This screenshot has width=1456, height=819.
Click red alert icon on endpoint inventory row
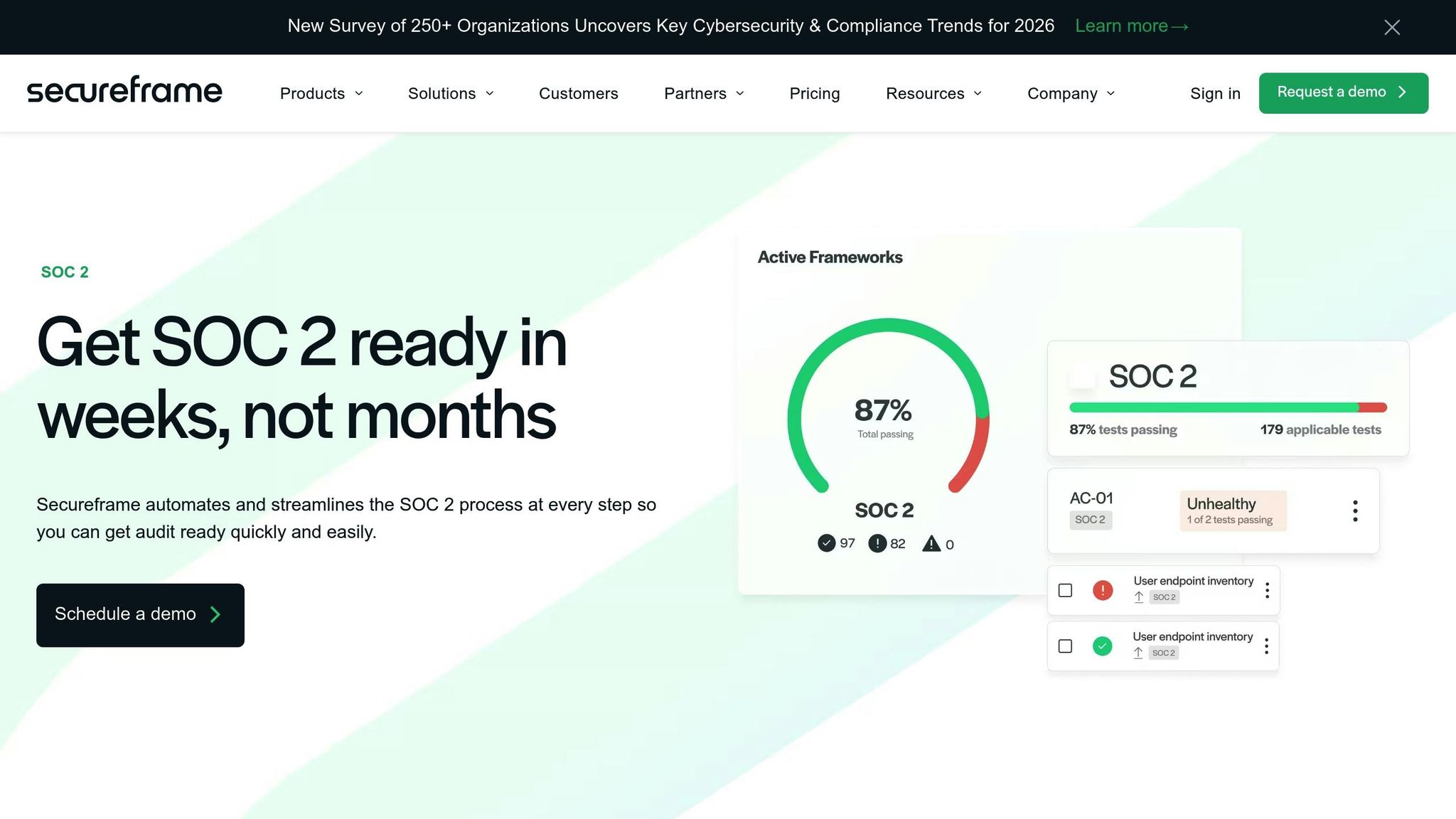point(1102,590)
